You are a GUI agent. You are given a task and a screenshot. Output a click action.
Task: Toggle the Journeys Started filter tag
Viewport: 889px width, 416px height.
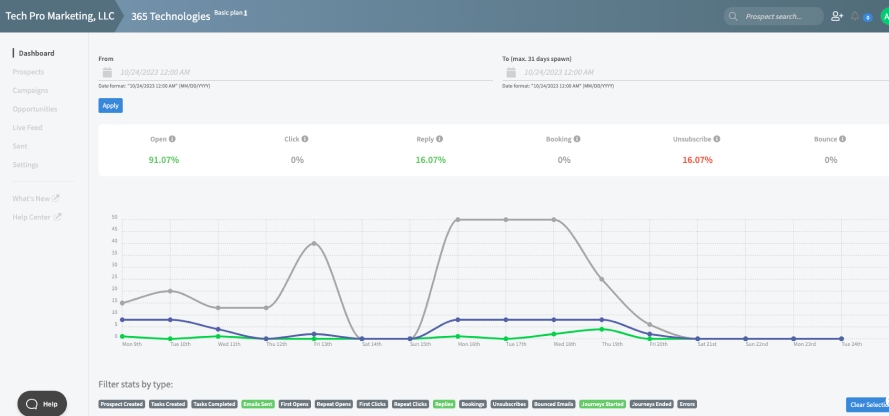point(602,404)
